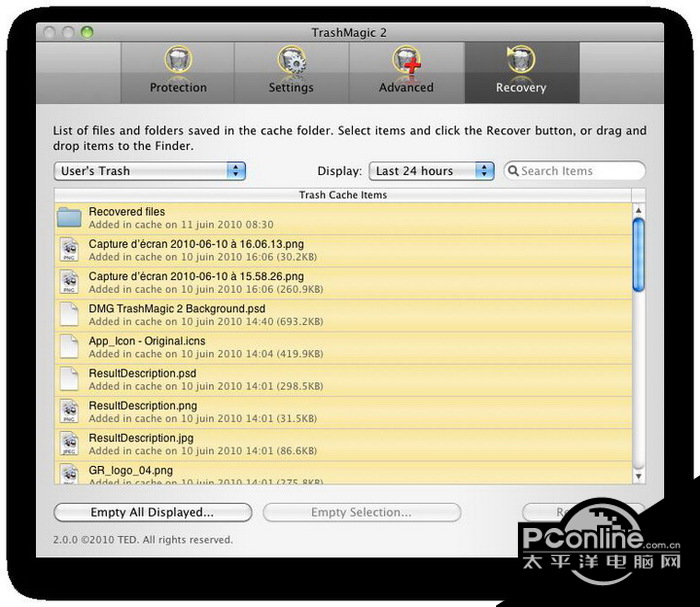The width and height of the screenshot is (700, 607).
Task: Open the Protection trash can icon
Action: pyautogui.click(x=178, y=60)
